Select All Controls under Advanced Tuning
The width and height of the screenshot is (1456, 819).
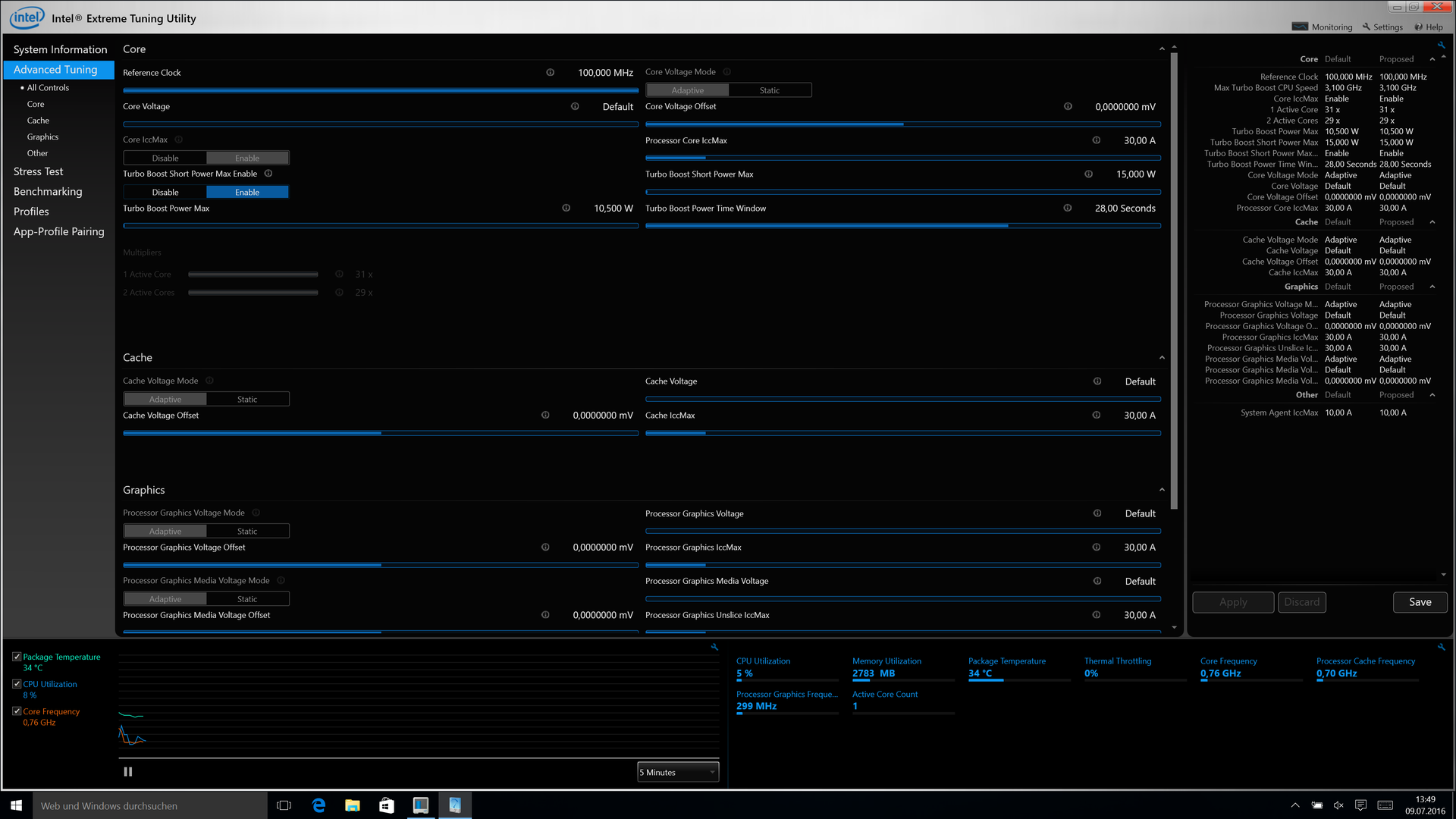[x=48, y=88]
